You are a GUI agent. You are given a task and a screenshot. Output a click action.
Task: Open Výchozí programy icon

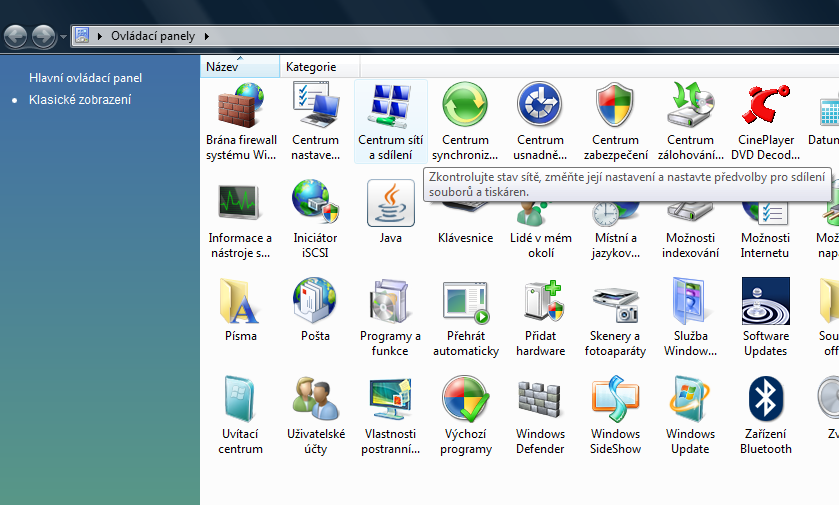tap(466, 399)
